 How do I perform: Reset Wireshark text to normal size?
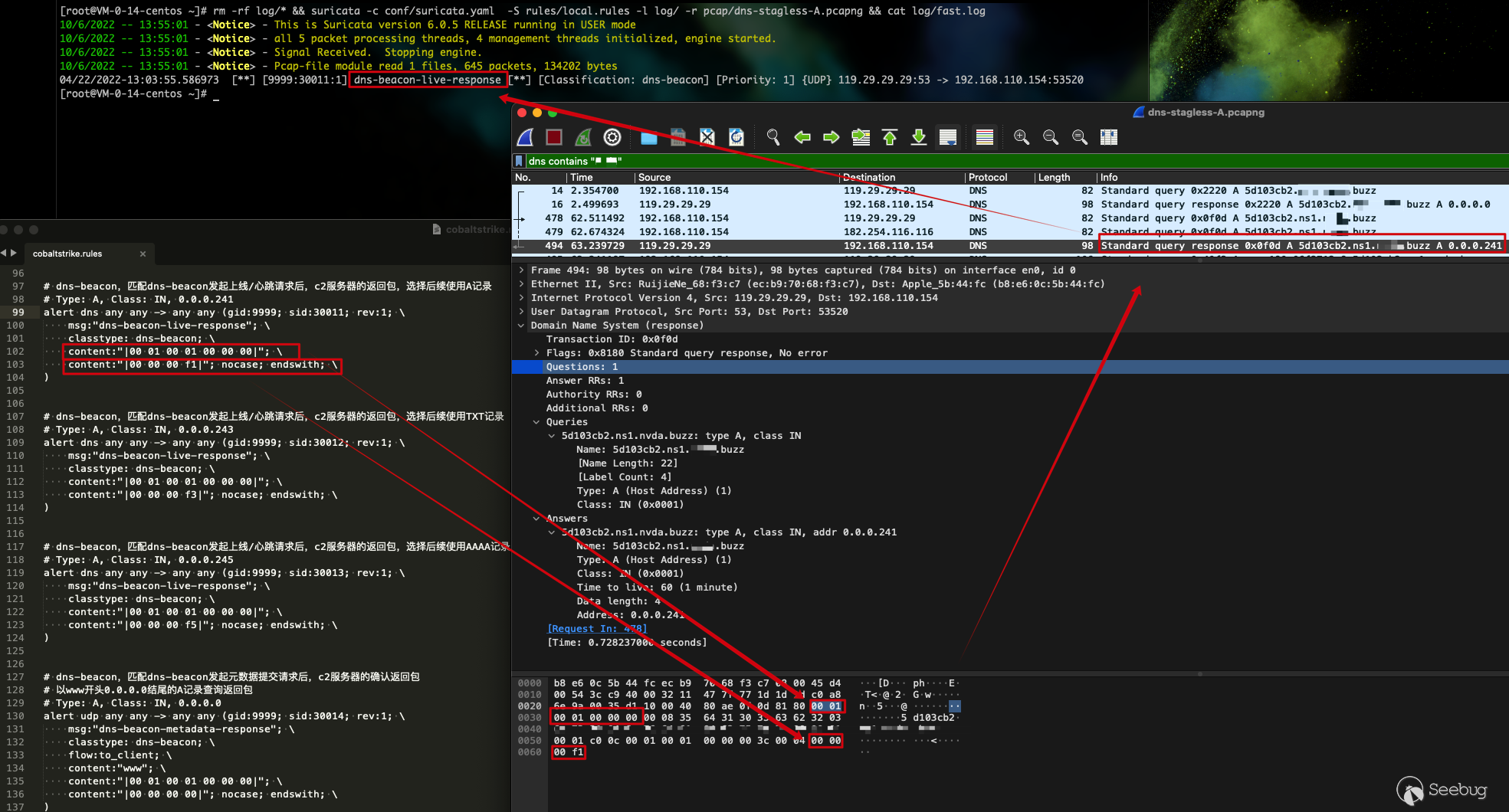(1080, 137)
